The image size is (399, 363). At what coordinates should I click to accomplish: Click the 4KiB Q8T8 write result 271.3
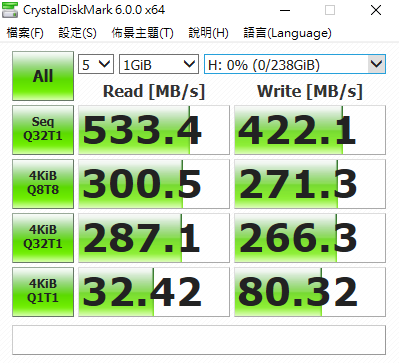(310, 184)
